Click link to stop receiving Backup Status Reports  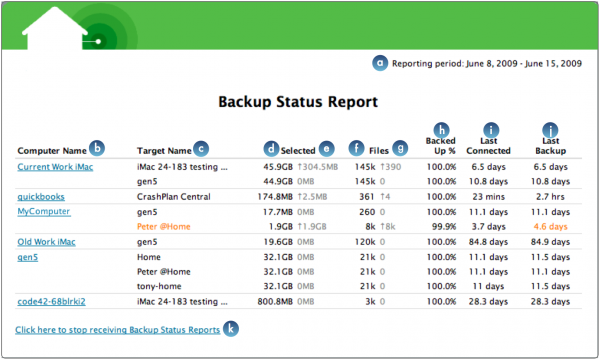pyautogui.click(x=117, y=330)
